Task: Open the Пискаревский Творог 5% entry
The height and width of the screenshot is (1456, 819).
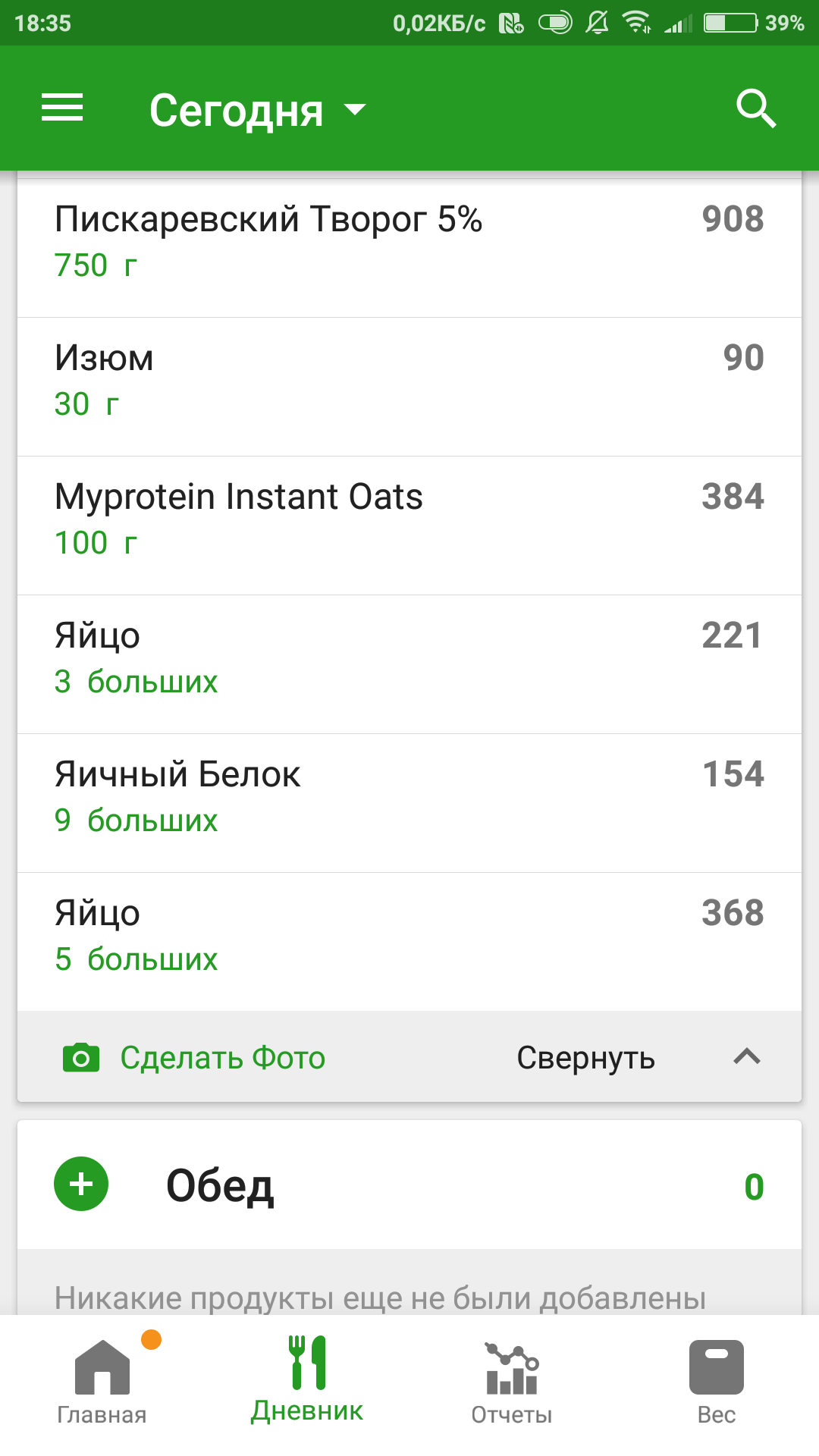Action: (409, 243)
